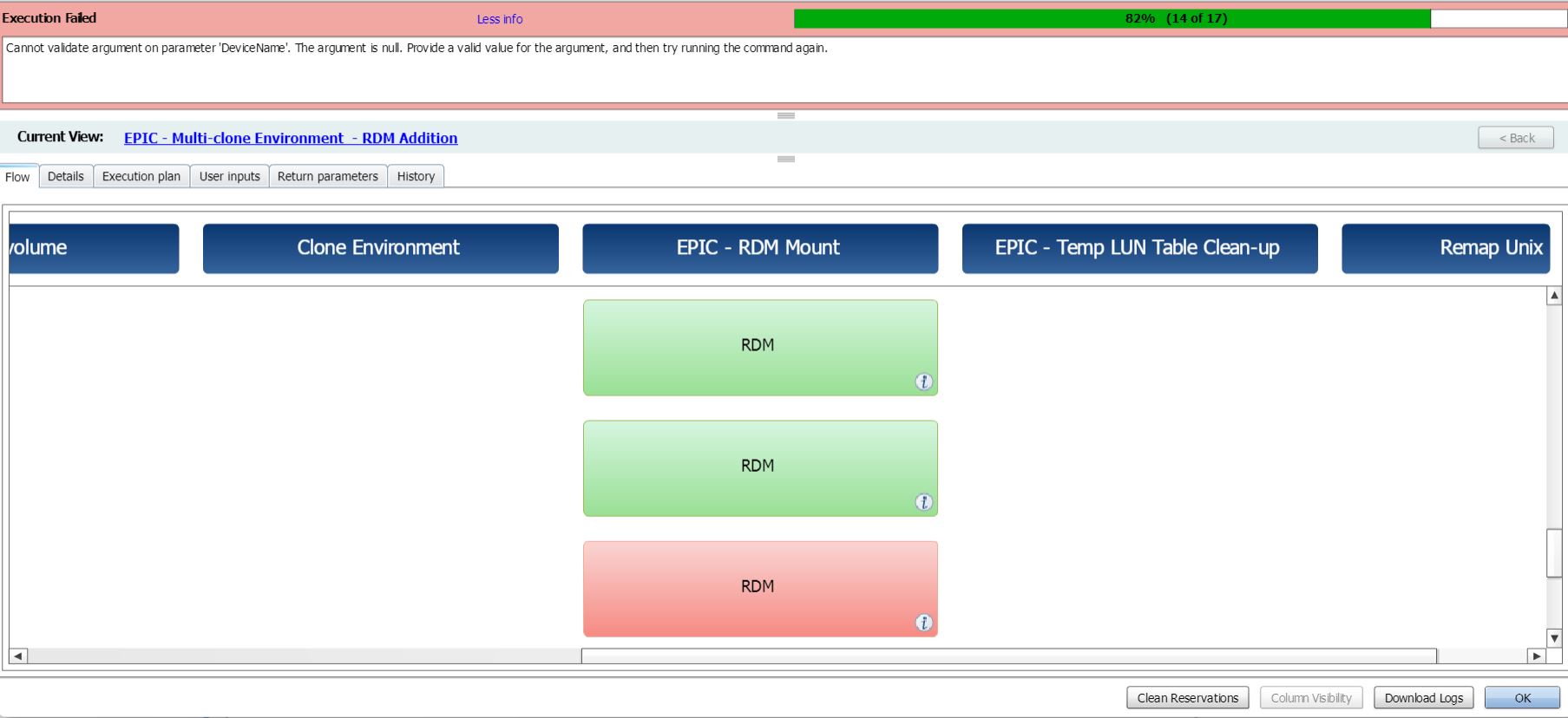
Task: Click the splitter grip below the Current View bar
Action: tap(786, 159)
